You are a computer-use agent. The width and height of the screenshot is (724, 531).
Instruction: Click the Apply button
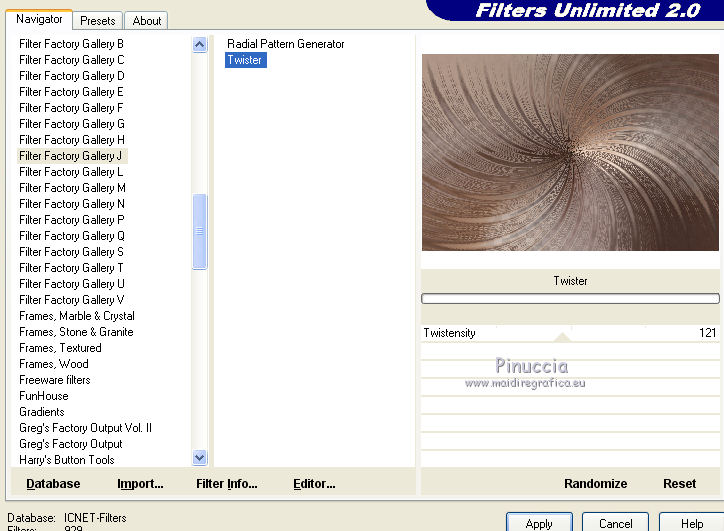(539, 523)
